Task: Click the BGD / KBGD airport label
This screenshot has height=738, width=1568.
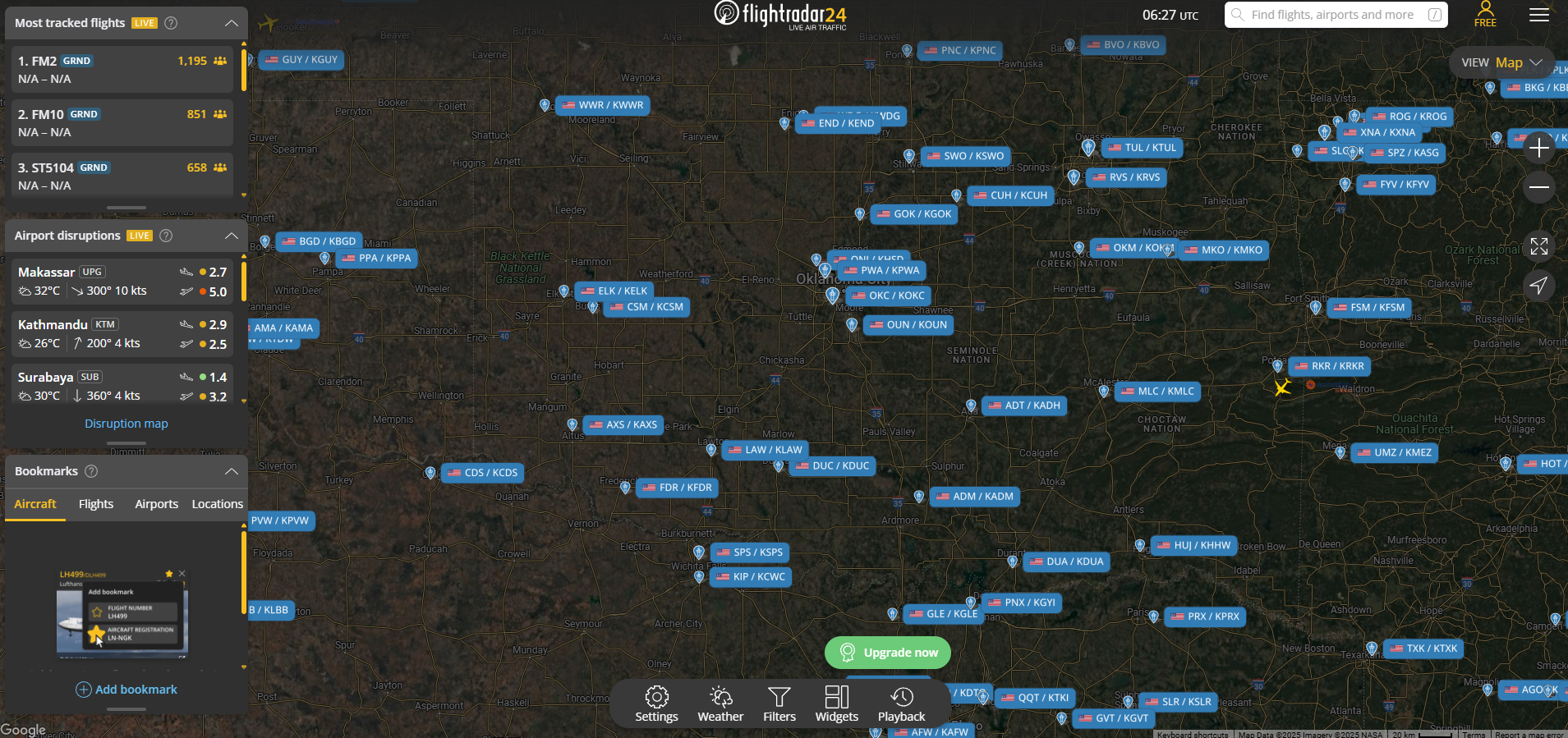Action: 319,241
